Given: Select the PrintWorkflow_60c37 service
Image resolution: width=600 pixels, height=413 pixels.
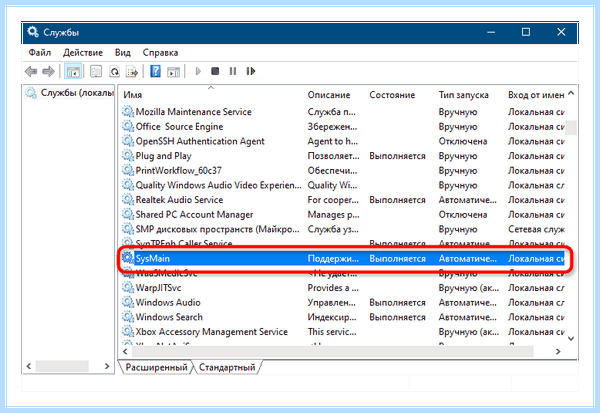Looking at the screenshot, I should pyautogui.click(x=343, y=170).
